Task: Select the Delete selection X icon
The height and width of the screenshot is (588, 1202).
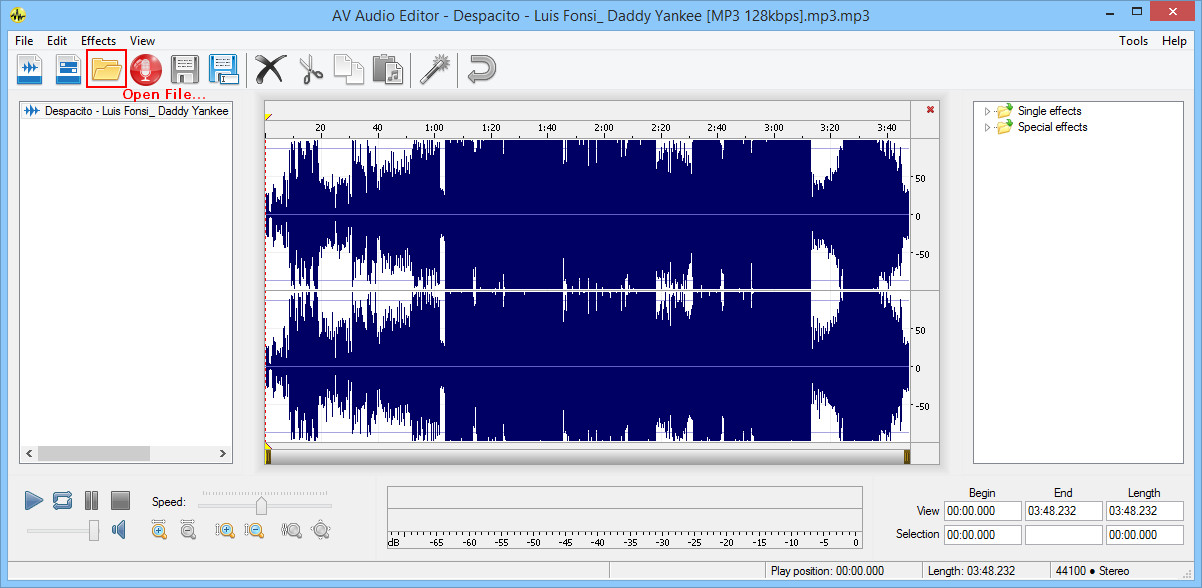Action: click(270, 69)
